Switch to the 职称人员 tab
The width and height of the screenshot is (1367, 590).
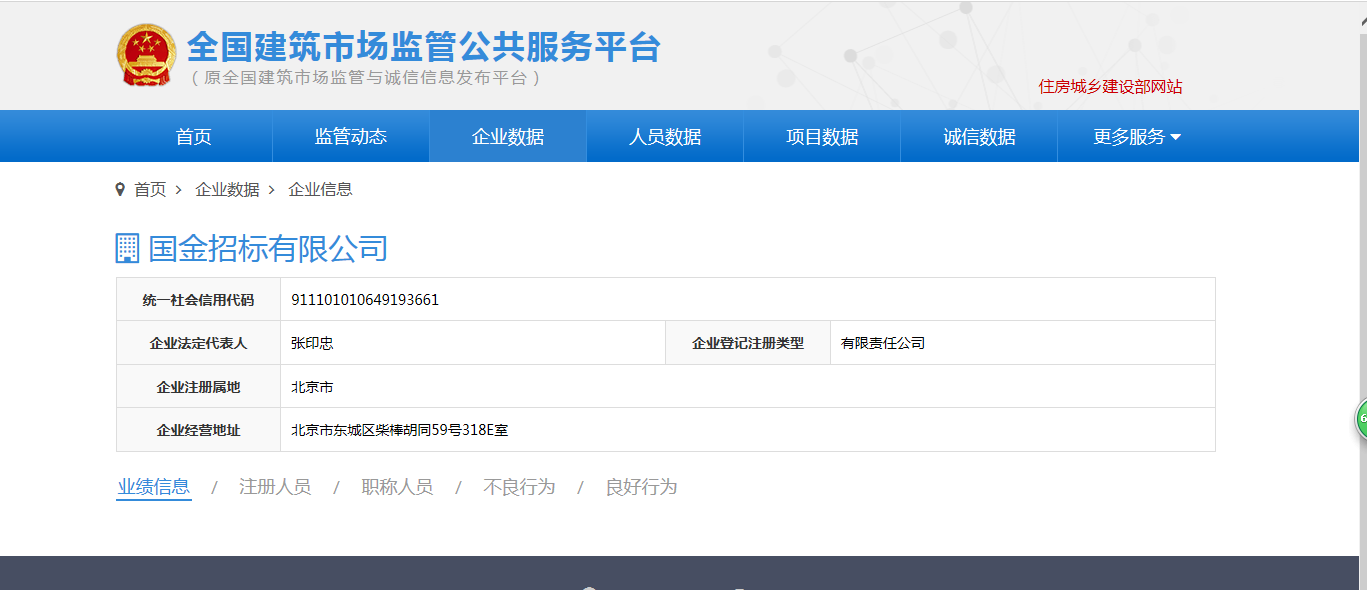[397, 487]
